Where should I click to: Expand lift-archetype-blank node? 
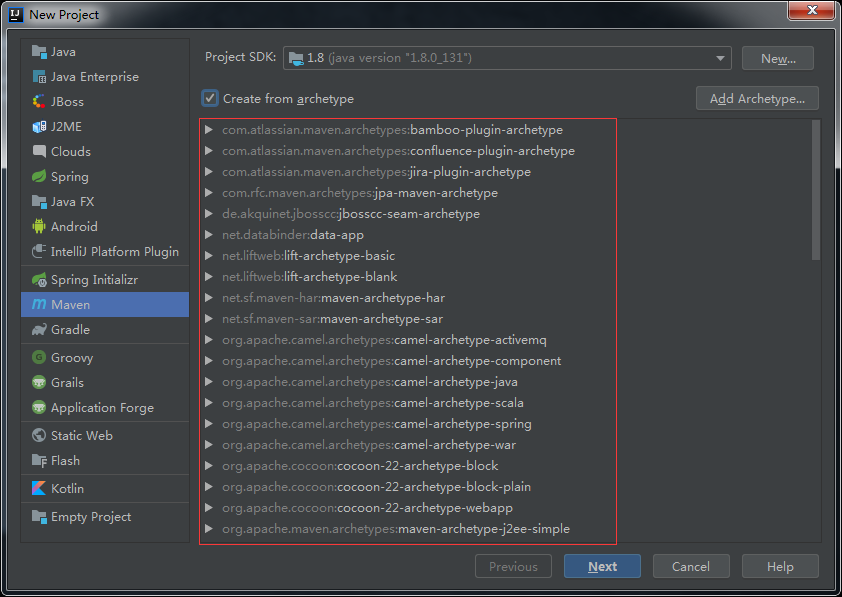click(209, 276)
